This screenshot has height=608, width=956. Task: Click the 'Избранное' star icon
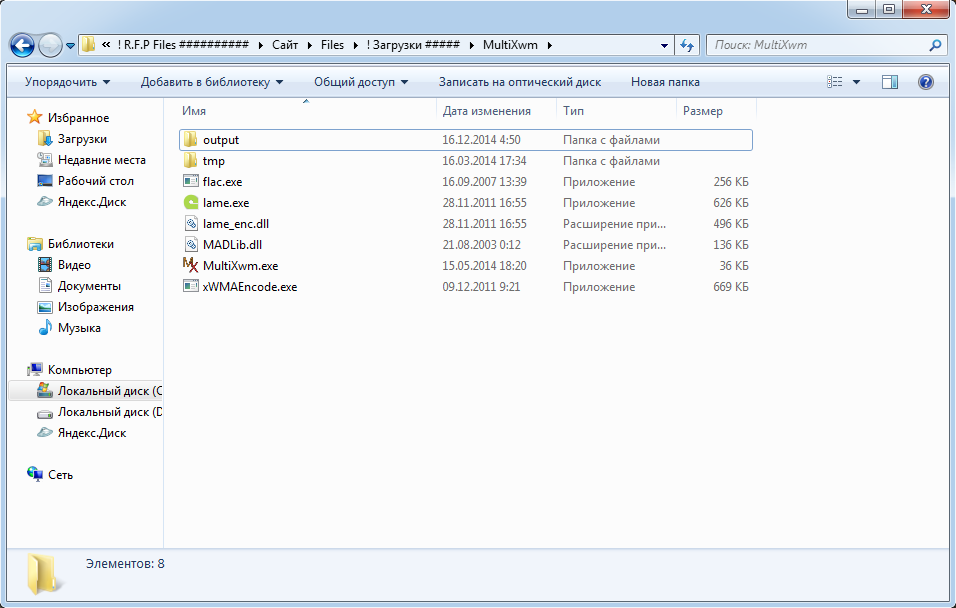(x=35, y=117)
